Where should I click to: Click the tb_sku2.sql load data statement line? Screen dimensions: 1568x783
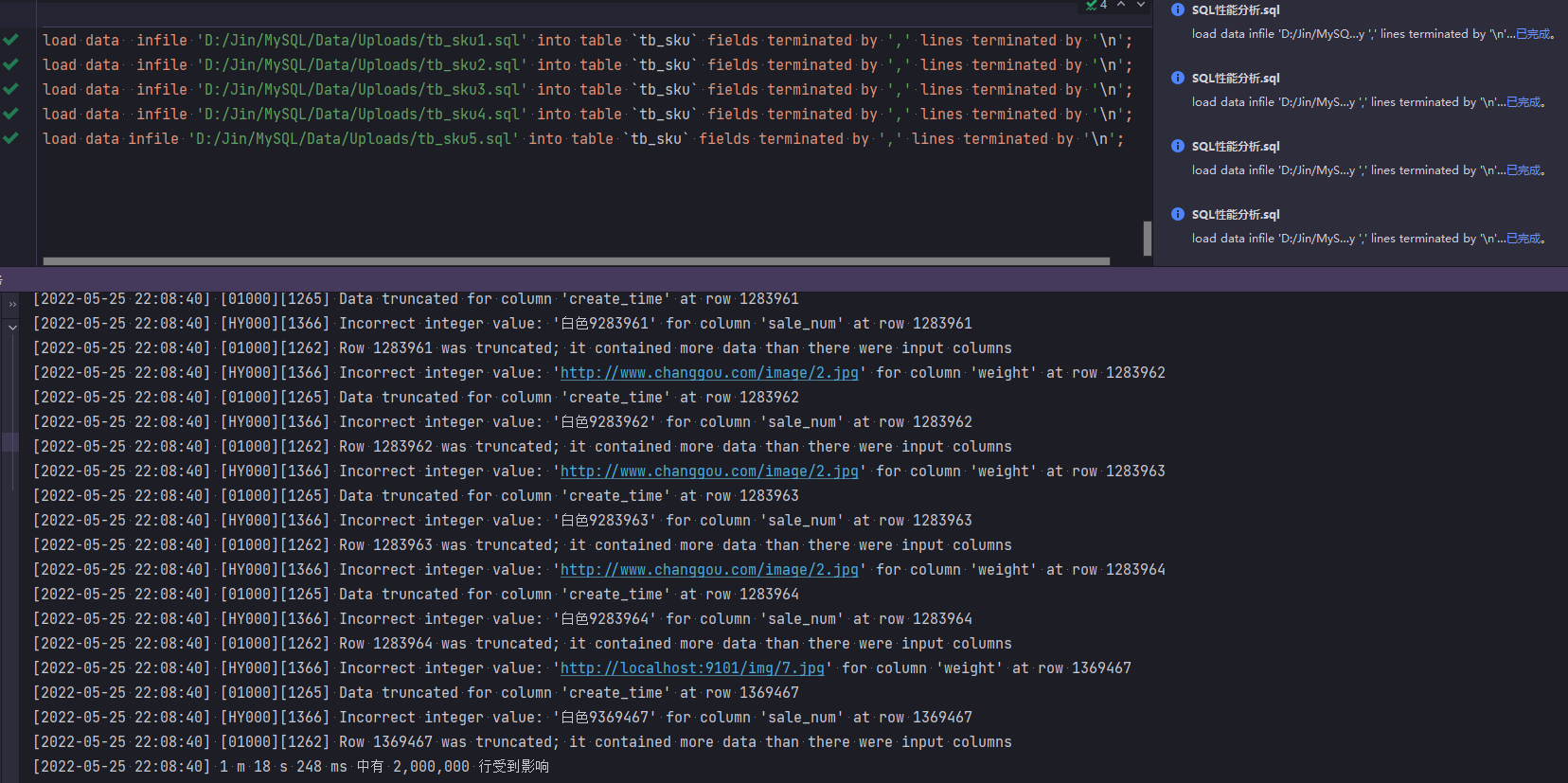[587, 64]
